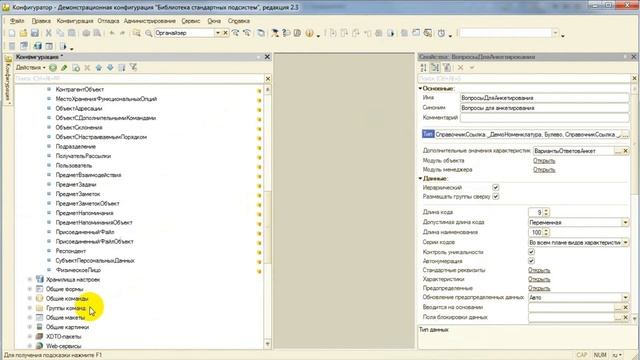
Task: Select the Респондент tree item
Action: point(71,251)
